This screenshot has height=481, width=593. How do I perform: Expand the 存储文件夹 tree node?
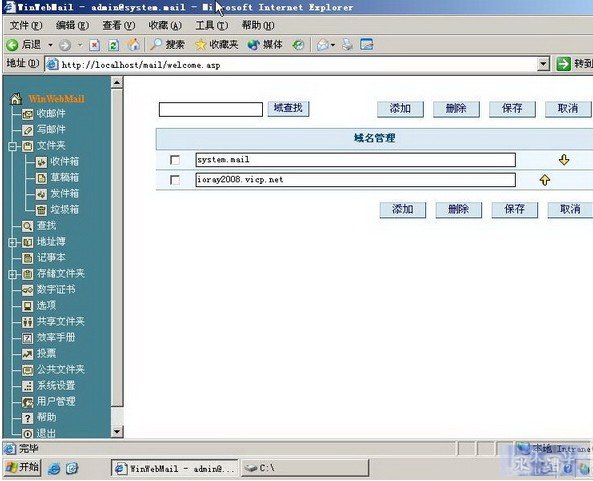coord(12,274)
